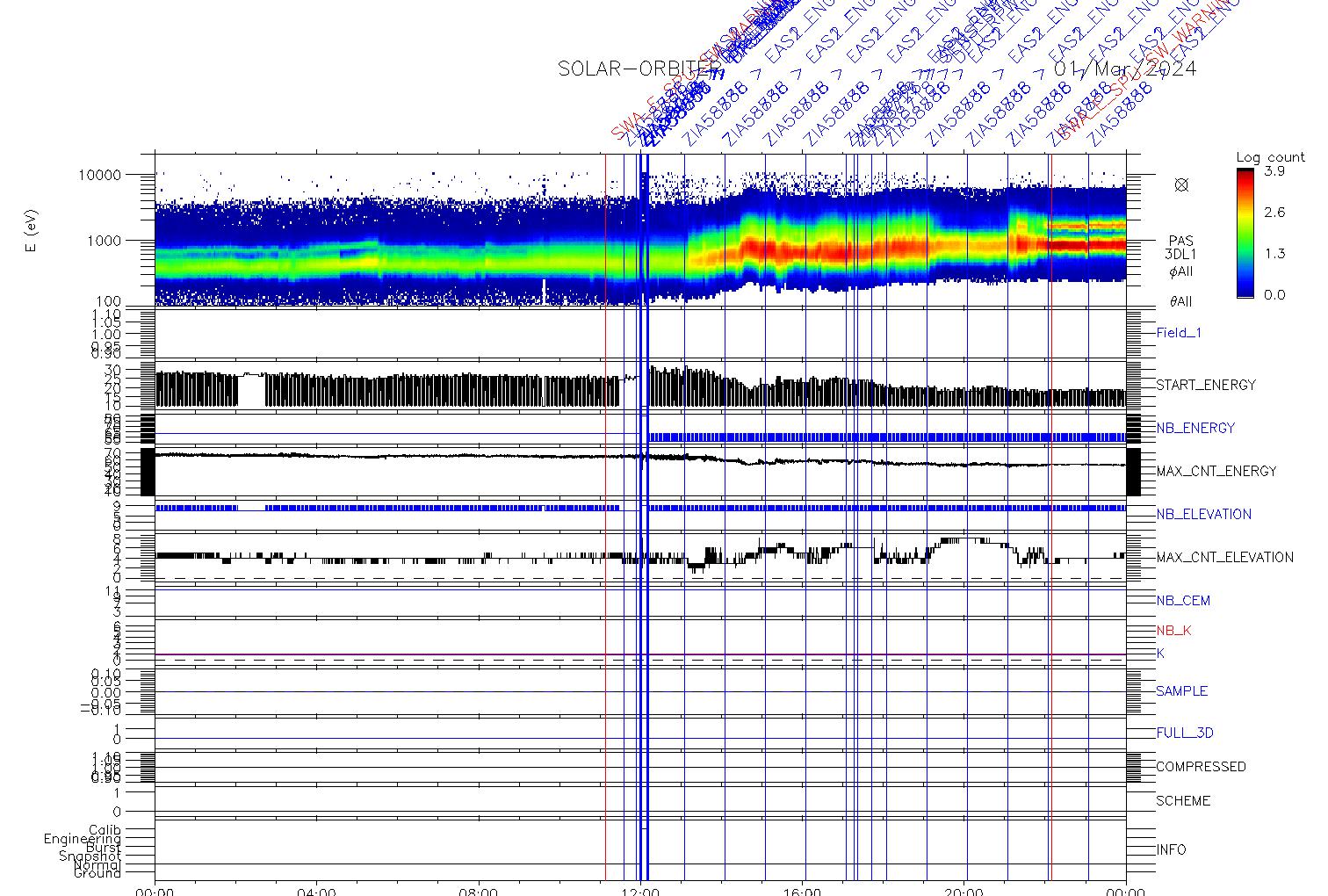Select the NB_ELEVATION panel label
This screenshot has height=896, width=1328.
[x=1203, y=514]
